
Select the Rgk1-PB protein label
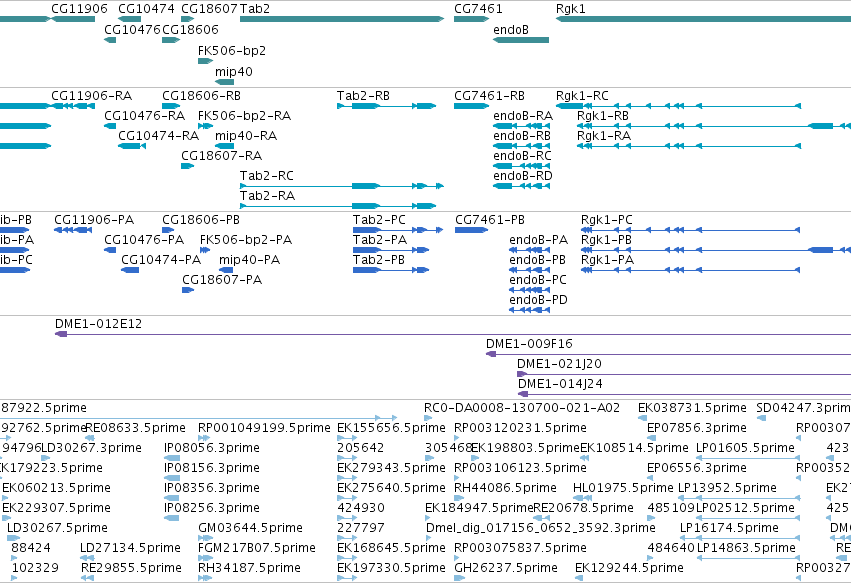(606, 240)
